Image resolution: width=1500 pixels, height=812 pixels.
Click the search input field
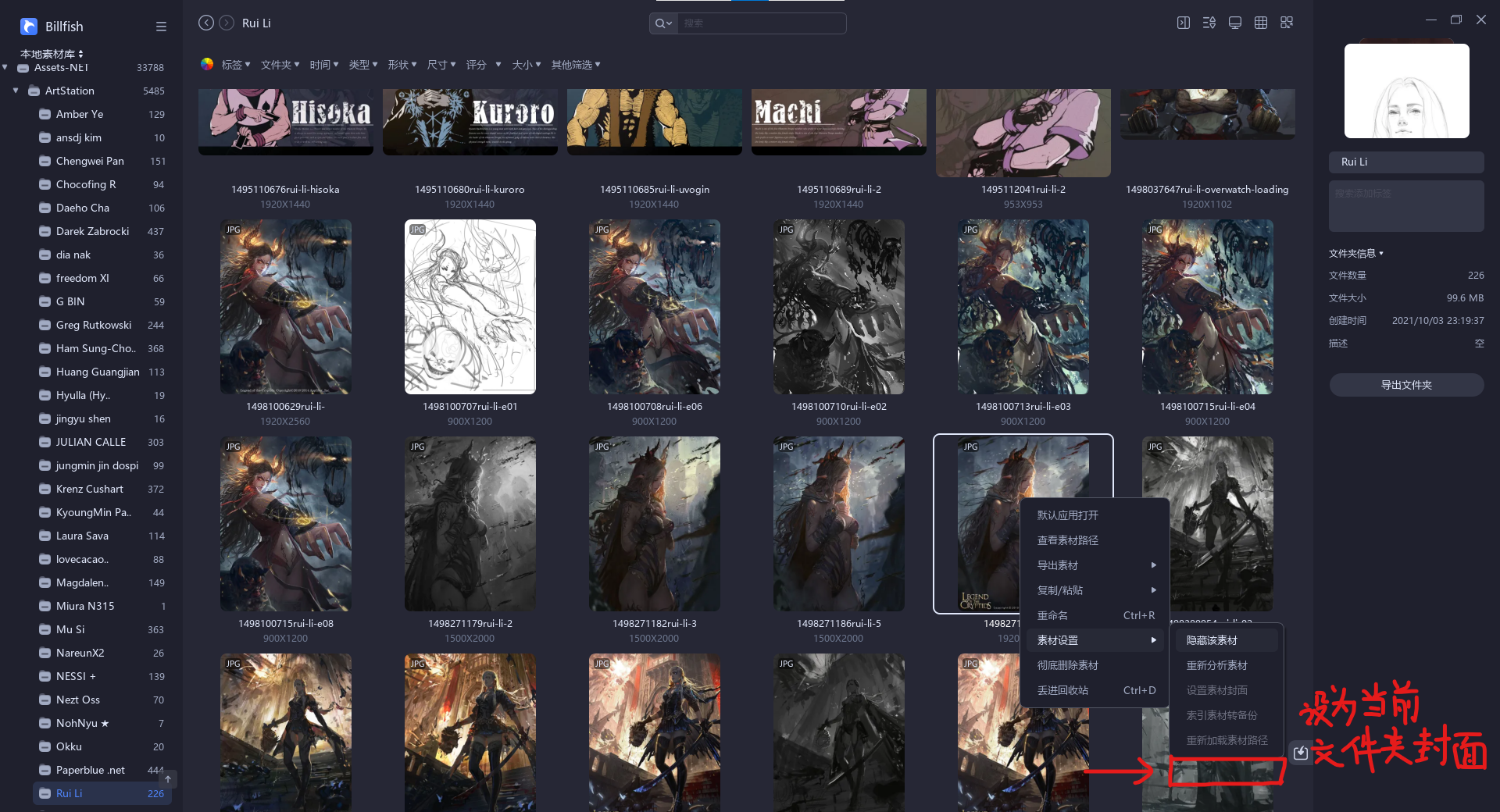(x=762, y=23)
